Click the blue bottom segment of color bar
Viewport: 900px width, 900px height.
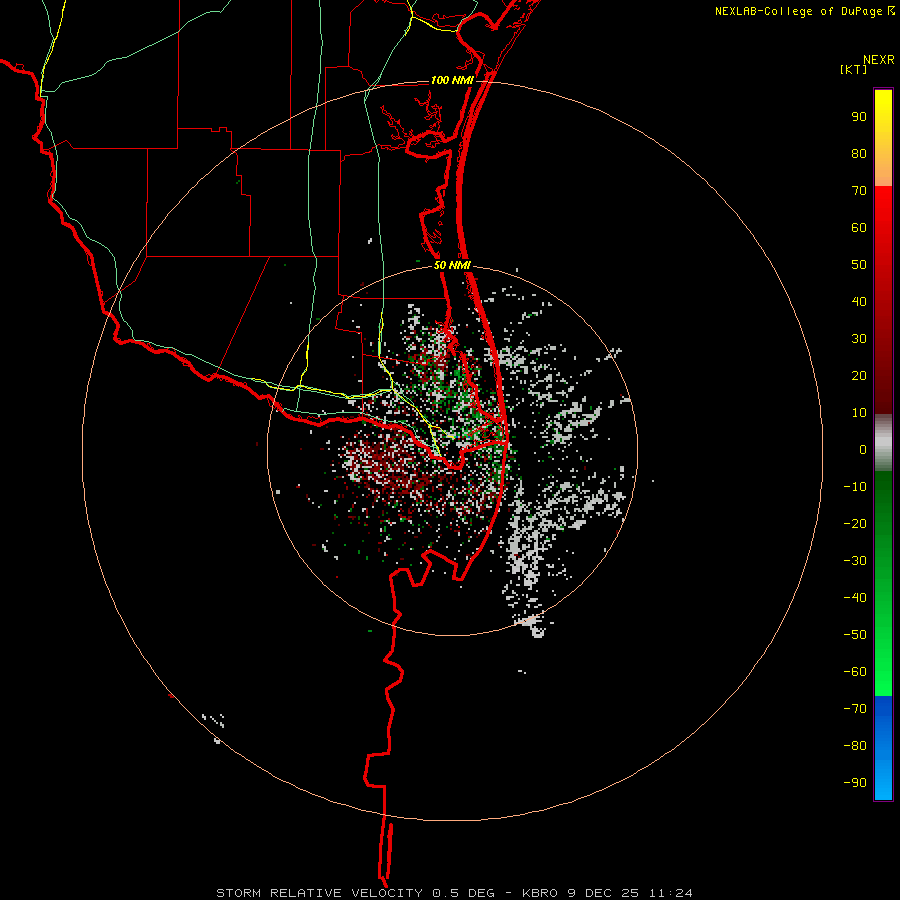click(883, 748)
